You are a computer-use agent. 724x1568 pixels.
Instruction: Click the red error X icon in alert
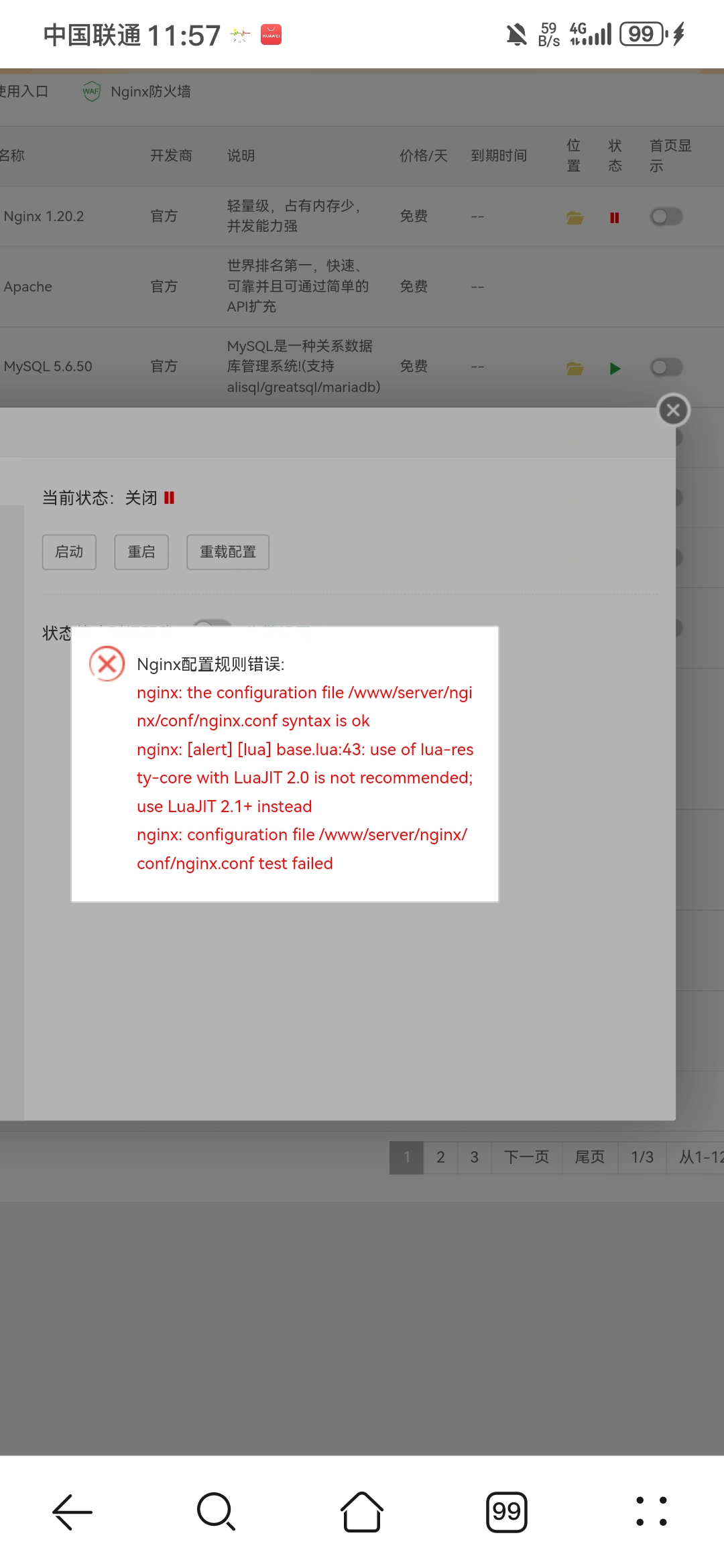pos(107,663)
